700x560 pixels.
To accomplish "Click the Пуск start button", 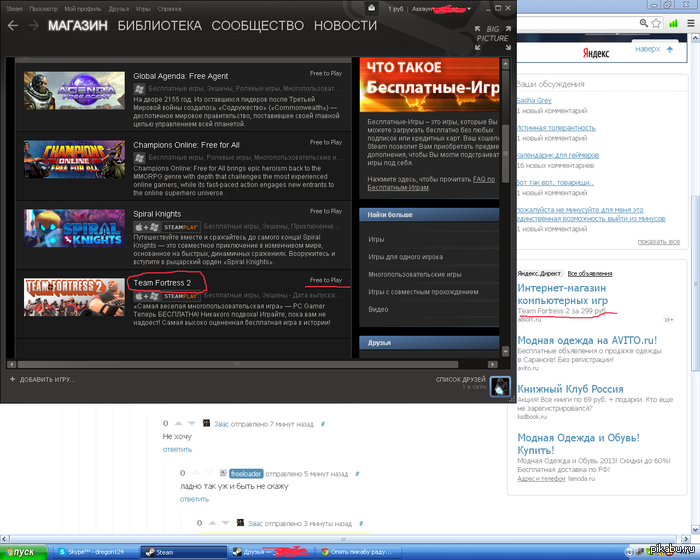I will coord(23,551).
